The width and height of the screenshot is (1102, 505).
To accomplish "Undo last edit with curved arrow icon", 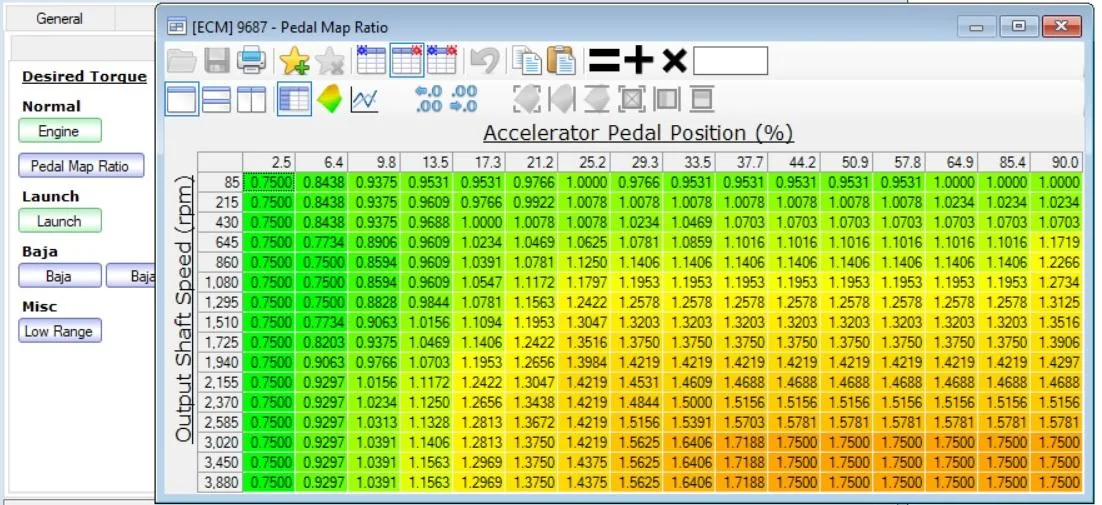I will pos(484,60).
